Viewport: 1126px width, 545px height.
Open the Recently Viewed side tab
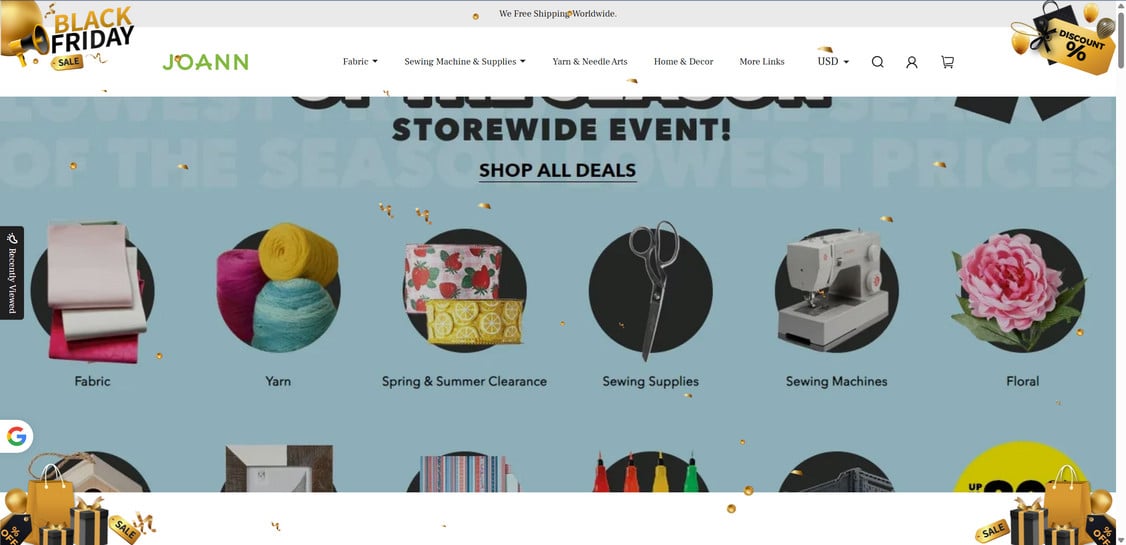pos(11,273)
